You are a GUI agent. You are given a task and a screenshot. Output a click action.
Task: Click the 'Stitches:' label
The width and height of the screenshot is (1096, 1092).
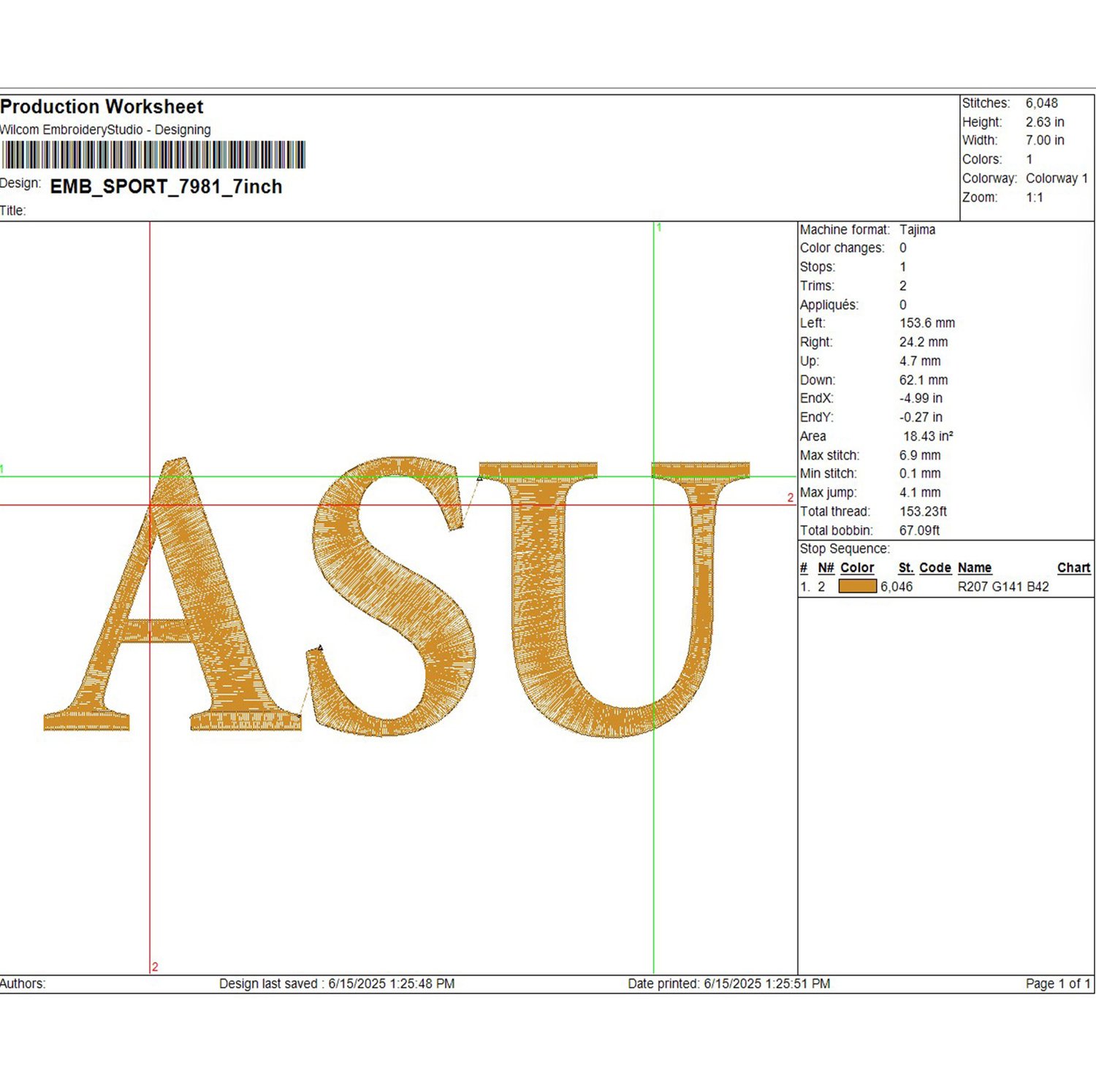point(986,103)
